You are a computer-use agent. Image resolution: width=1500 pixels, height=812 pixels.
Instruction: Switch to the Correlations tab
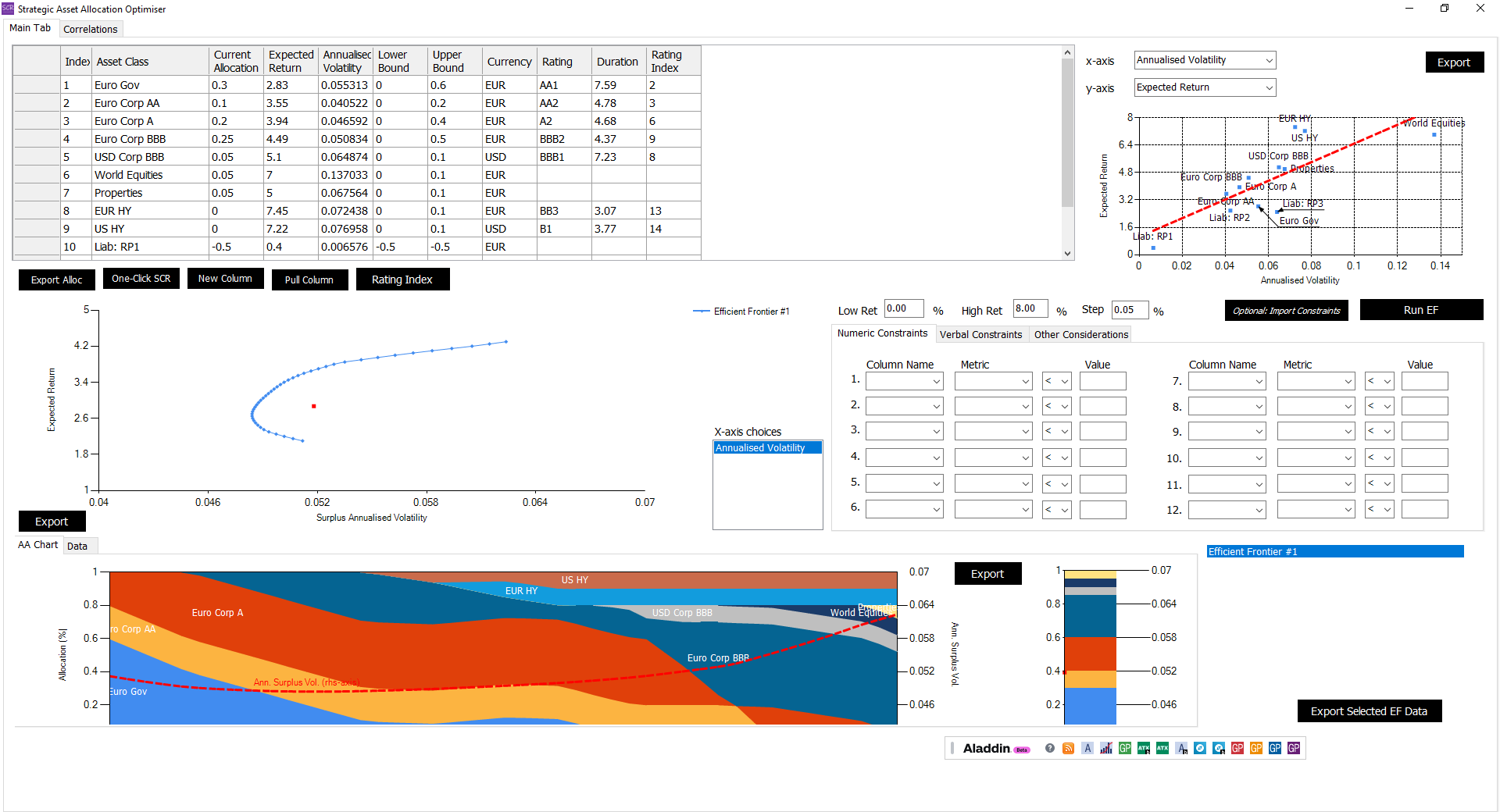[90, 28]
